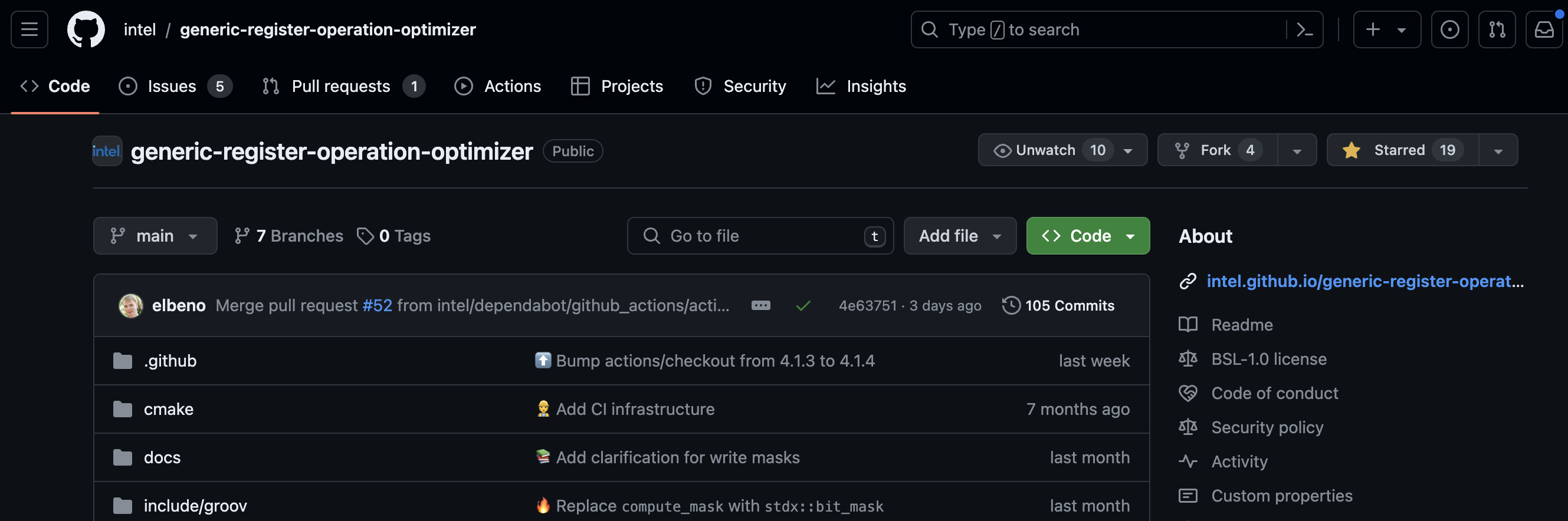Expand the star lists dropdown arrow
Image resolution: width=1568 pixels, height=521 pixels.
point(1498,151)
